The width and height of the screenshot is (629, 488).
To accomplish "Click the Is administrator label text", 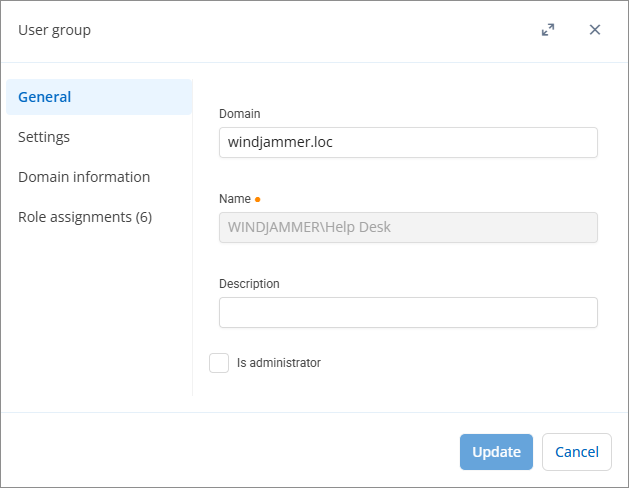I will click(279, 363).
